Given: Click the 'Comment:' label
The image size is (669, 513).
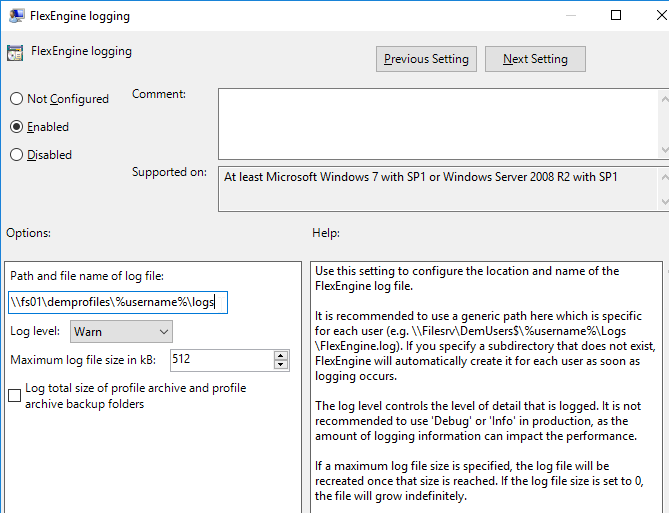Looking at the screenshot, I should (x=159, y=94).
